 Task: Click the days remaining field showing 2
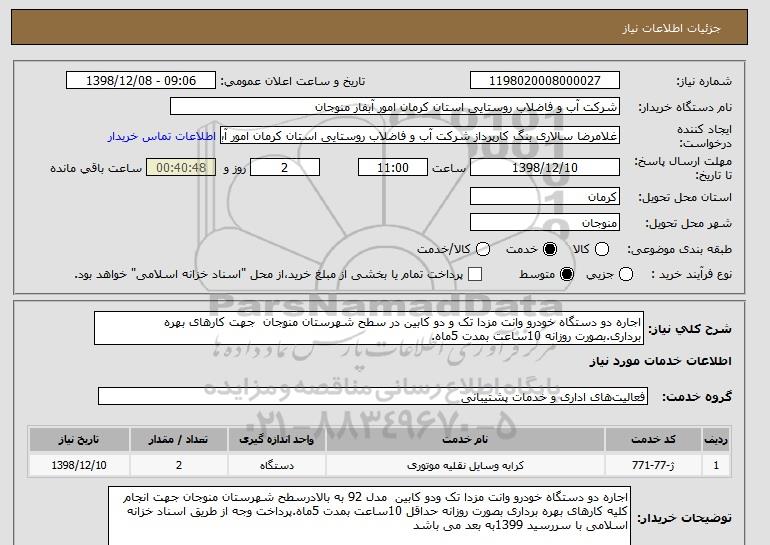[285, 167]
